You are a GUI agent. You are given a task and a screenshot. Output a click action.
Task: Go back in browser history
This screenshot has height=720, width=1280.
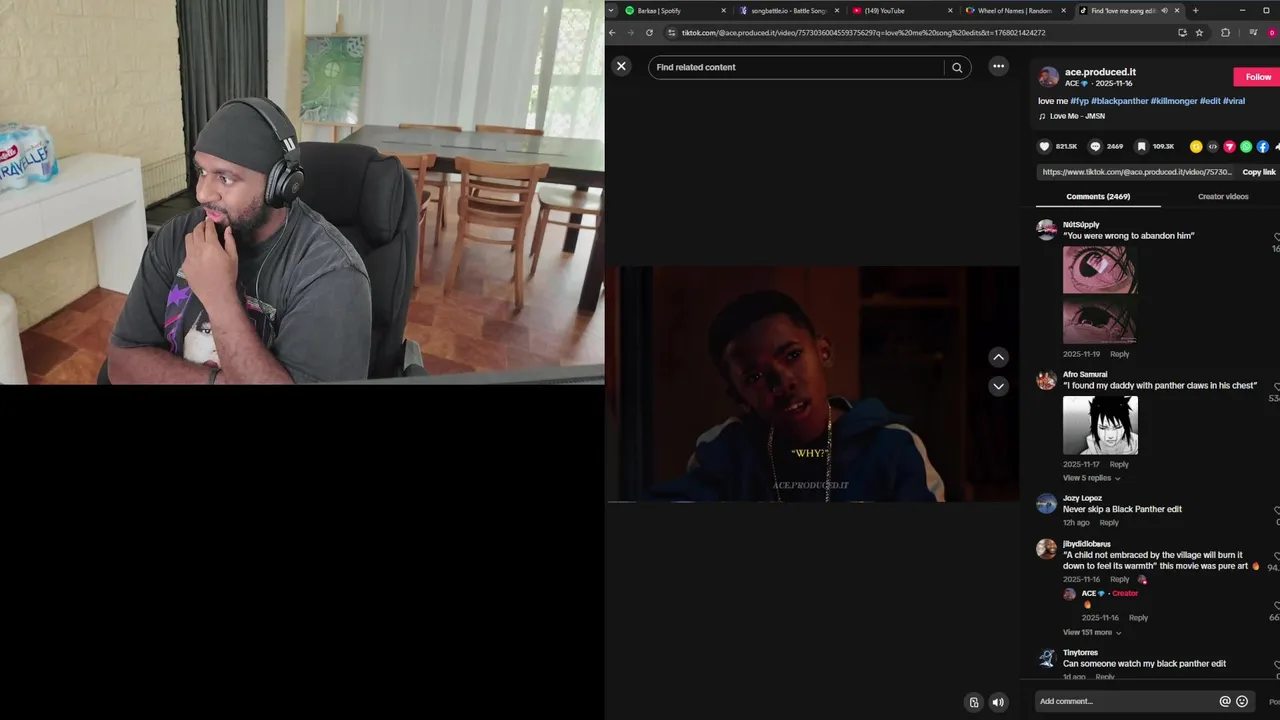click(612, 32)
